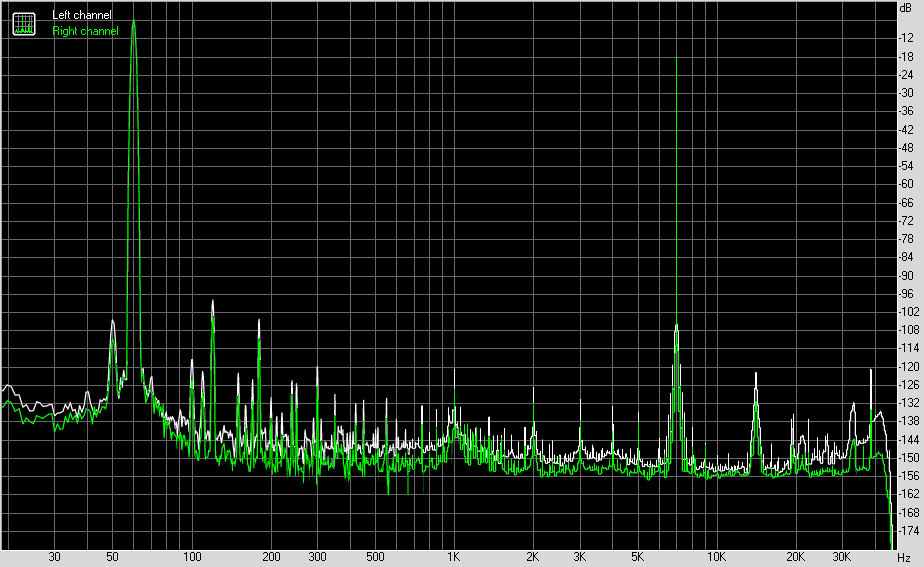The image size is (924, 567).
Task: Pick the 300 Hz frequency tick
Action: pyautogui.click(x=317, y=557)
